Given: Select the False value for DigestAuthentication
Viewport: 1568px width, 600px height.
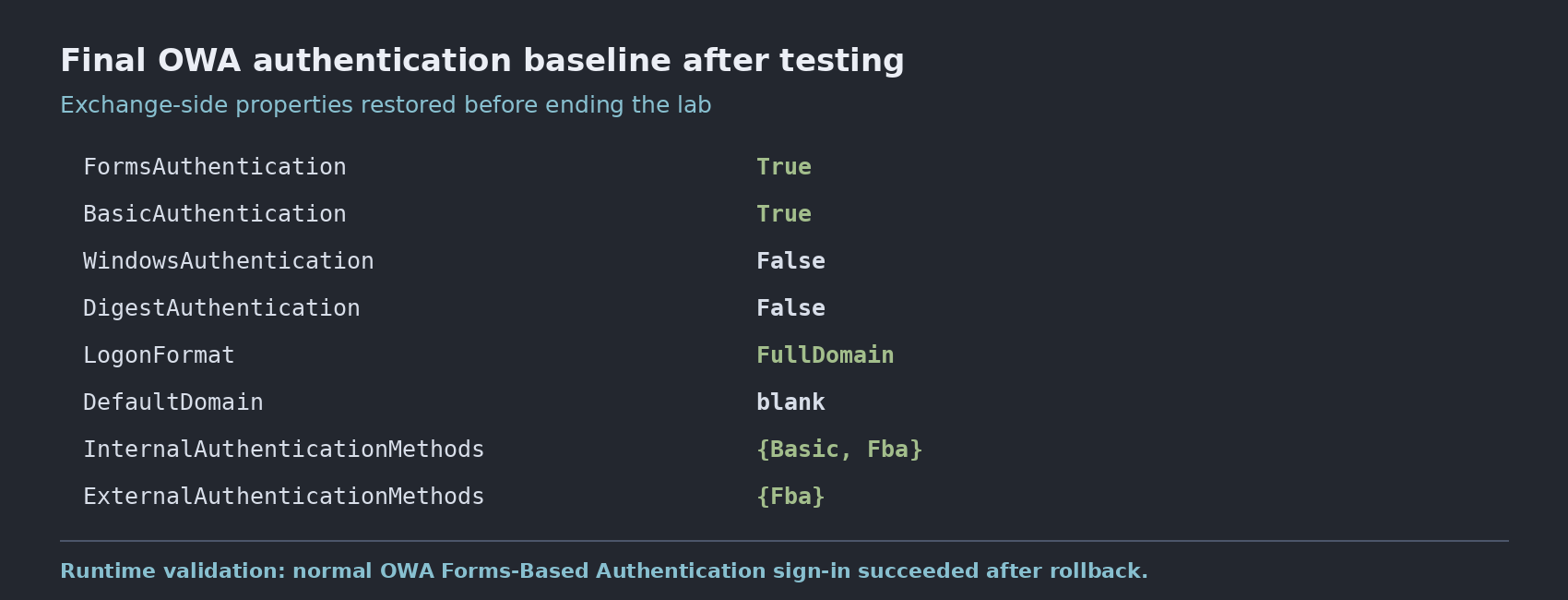Looking at the screenshot, I should (790, 308).
